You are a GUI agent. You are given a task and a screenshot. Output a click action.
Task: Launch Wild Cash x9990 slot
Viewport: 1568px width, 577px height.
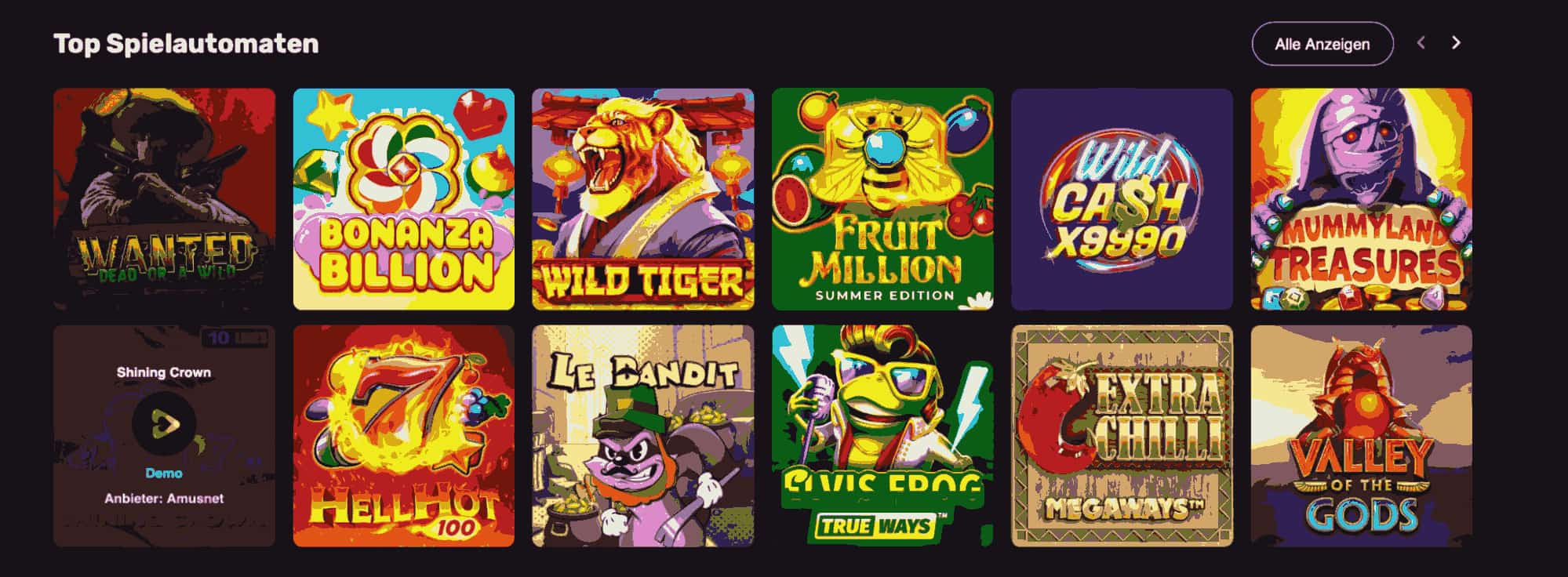tap(1122, 199)
